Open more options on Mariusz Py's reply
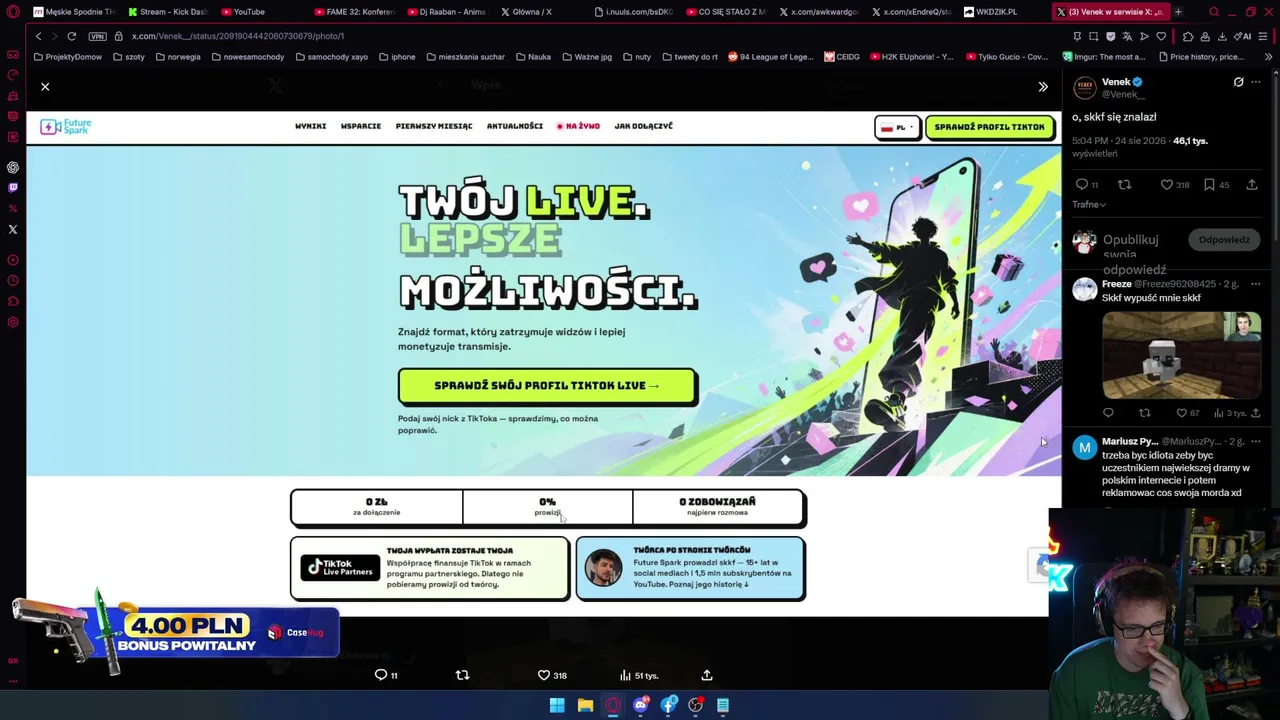Image resolution: width=1280 pixels, height=720 pixels. pyautogui.click(x=1256, y=441)
